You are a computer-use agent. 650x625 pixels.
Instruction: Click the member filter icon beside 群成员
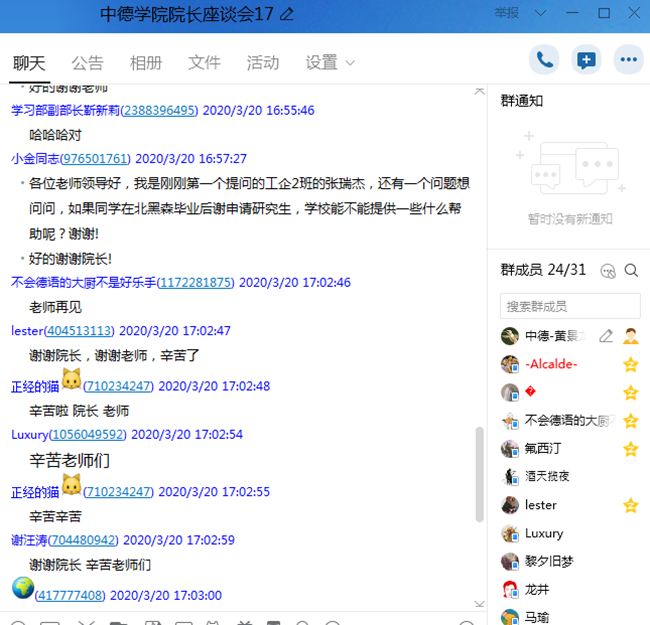tap(607, 270)
